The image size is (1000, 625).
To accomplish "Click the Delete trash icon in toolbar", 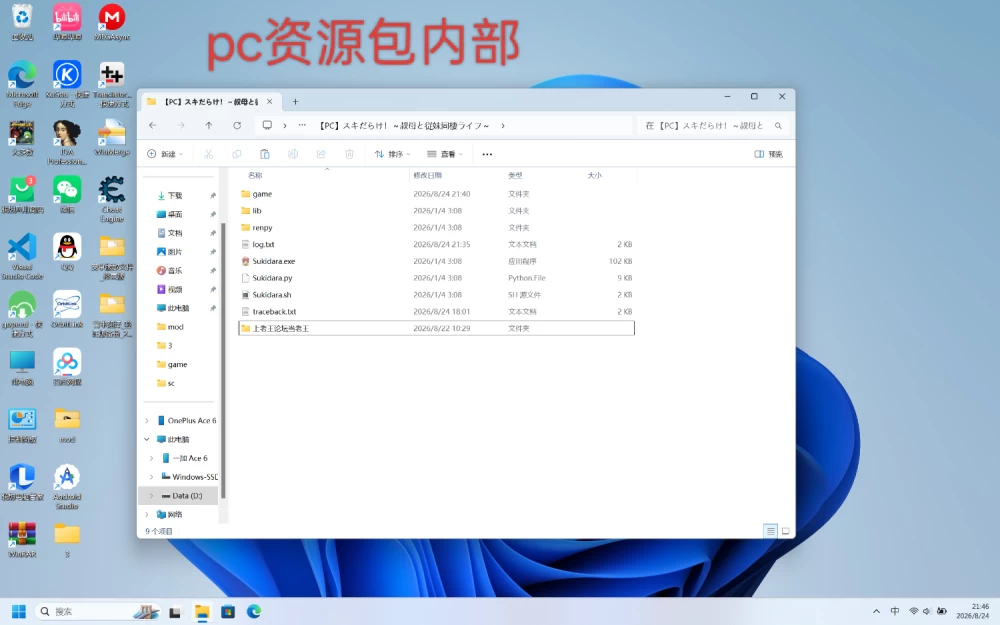I will pyautogui.click(x=349, y=154).
